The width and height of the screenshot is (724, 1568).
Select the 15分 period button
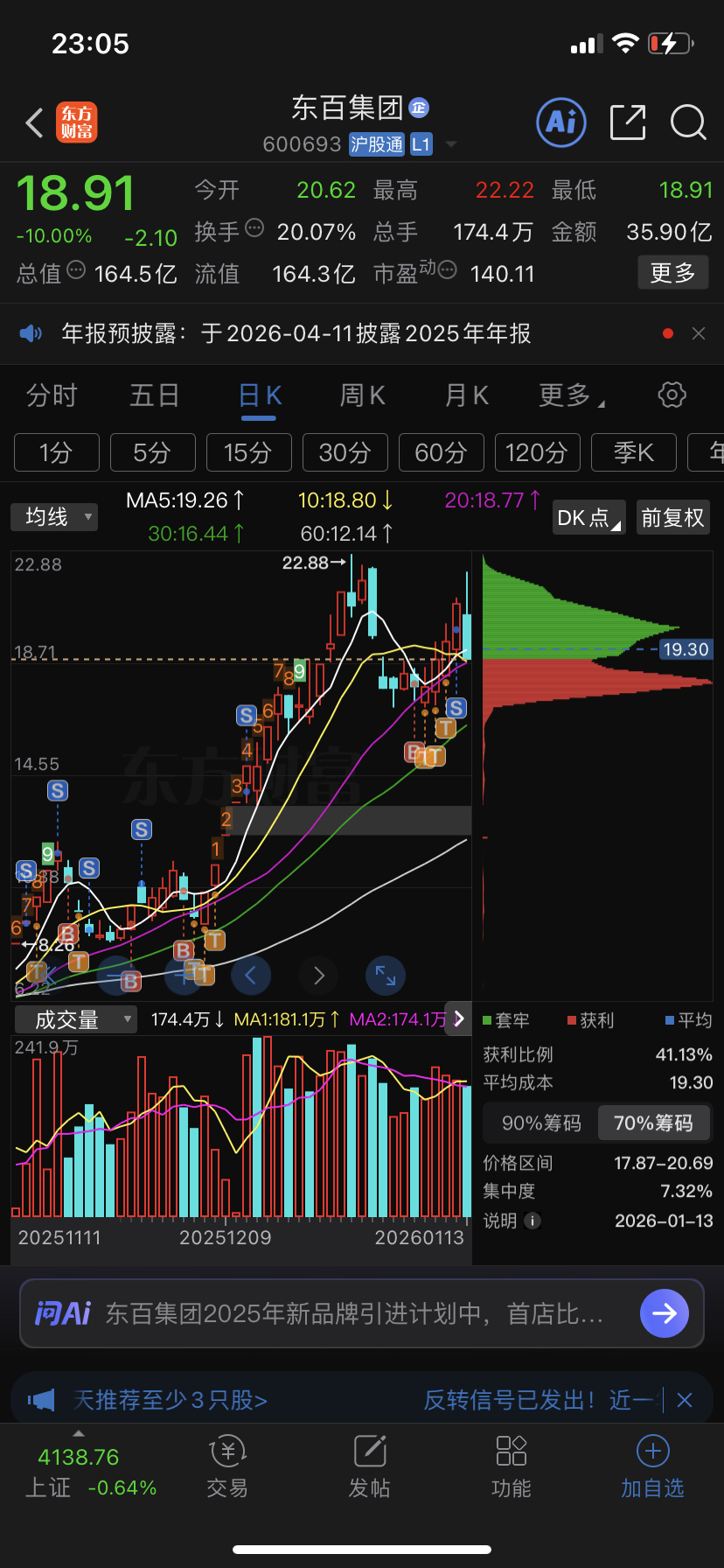click(x=249, y=452)
